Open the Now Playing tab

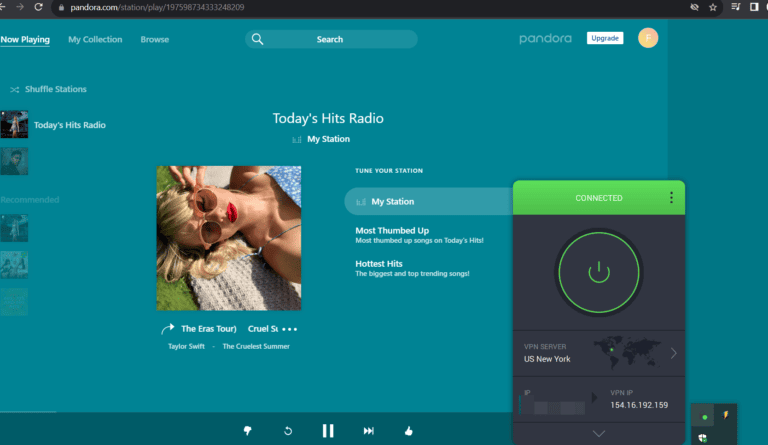pos(25,40)
